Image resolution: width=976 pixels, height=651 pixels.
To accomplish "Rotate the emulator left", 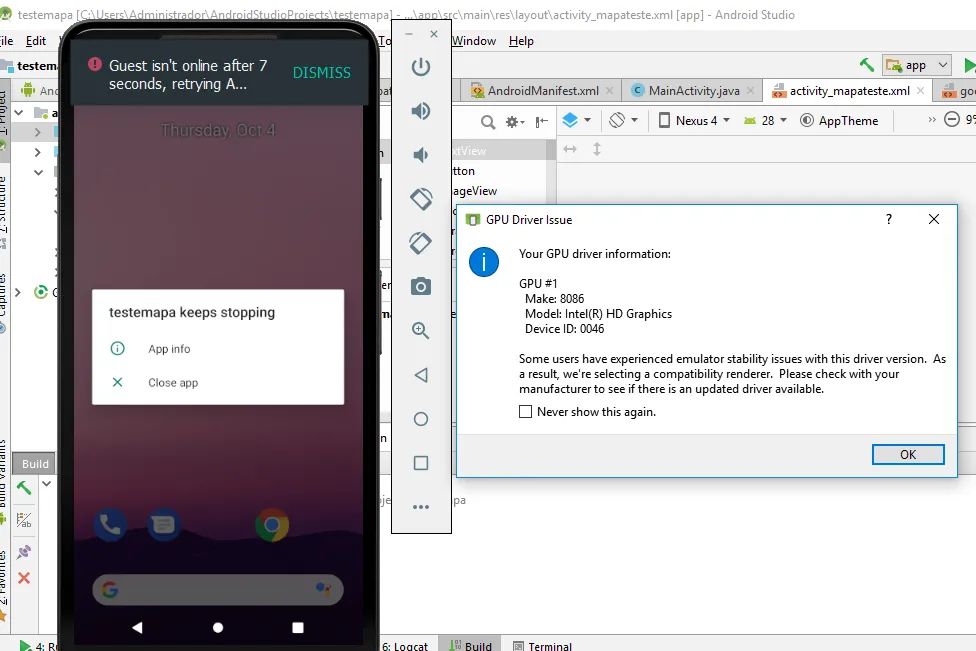I will [421, 199].
